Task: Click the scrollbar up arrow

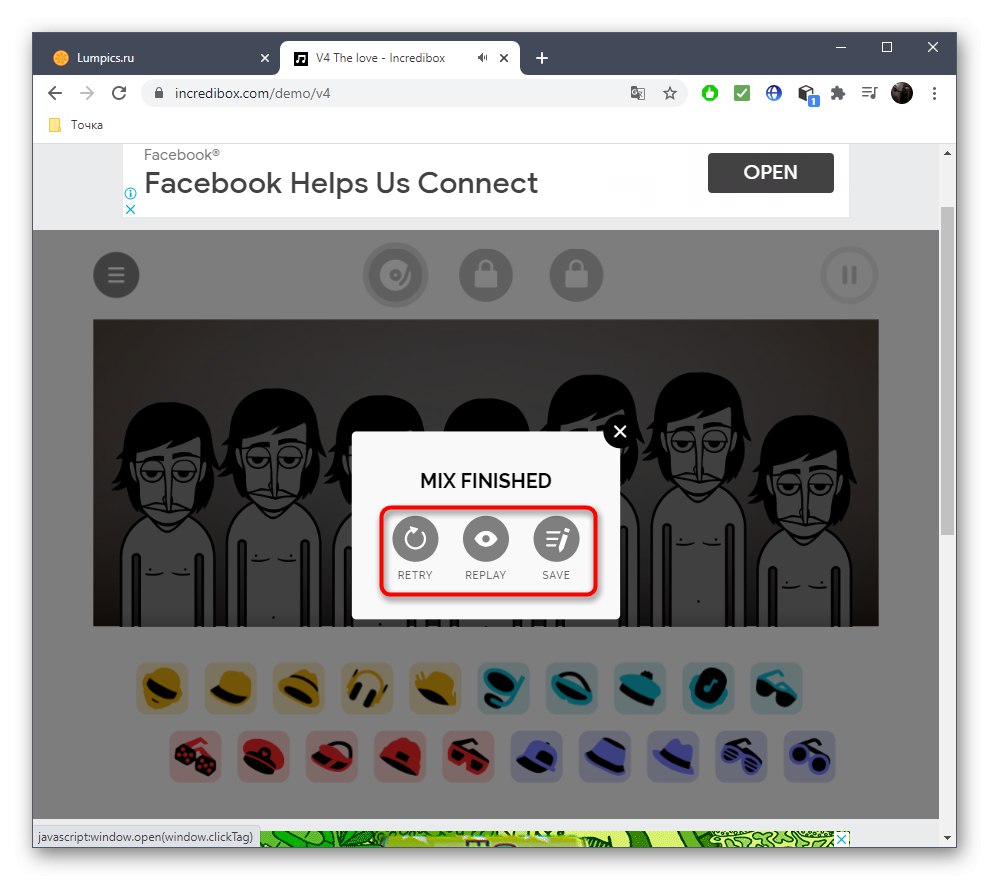Action: click(947, 153)
